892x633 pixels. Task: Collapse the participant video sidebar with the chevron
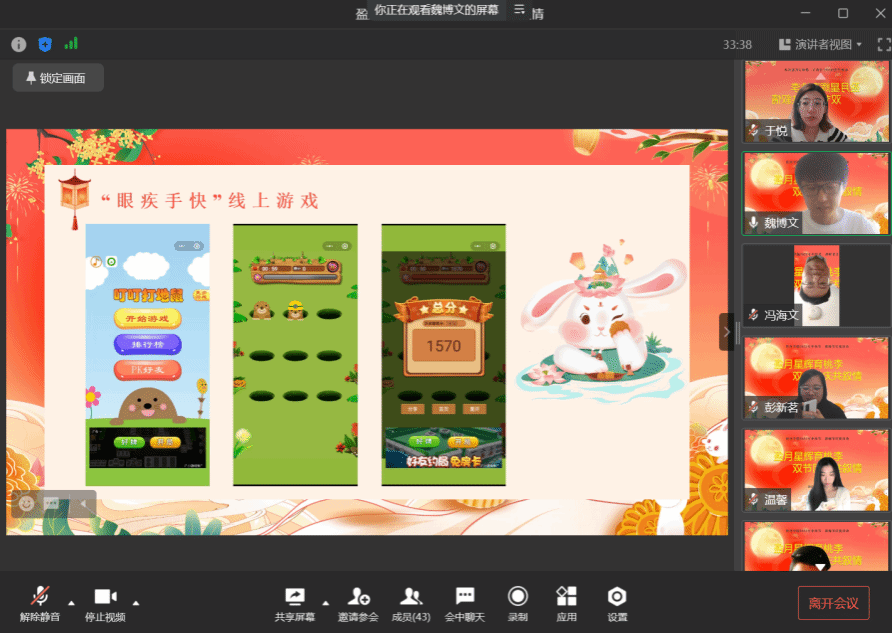[x=726, y=331]
